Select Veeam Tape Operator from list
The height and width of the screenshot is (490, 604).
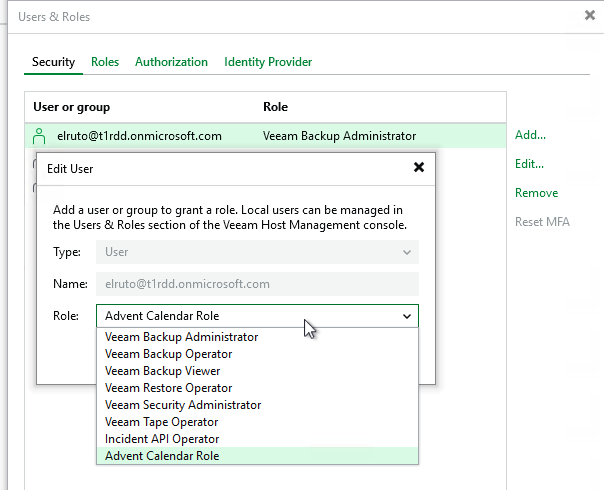click(161, 422)
